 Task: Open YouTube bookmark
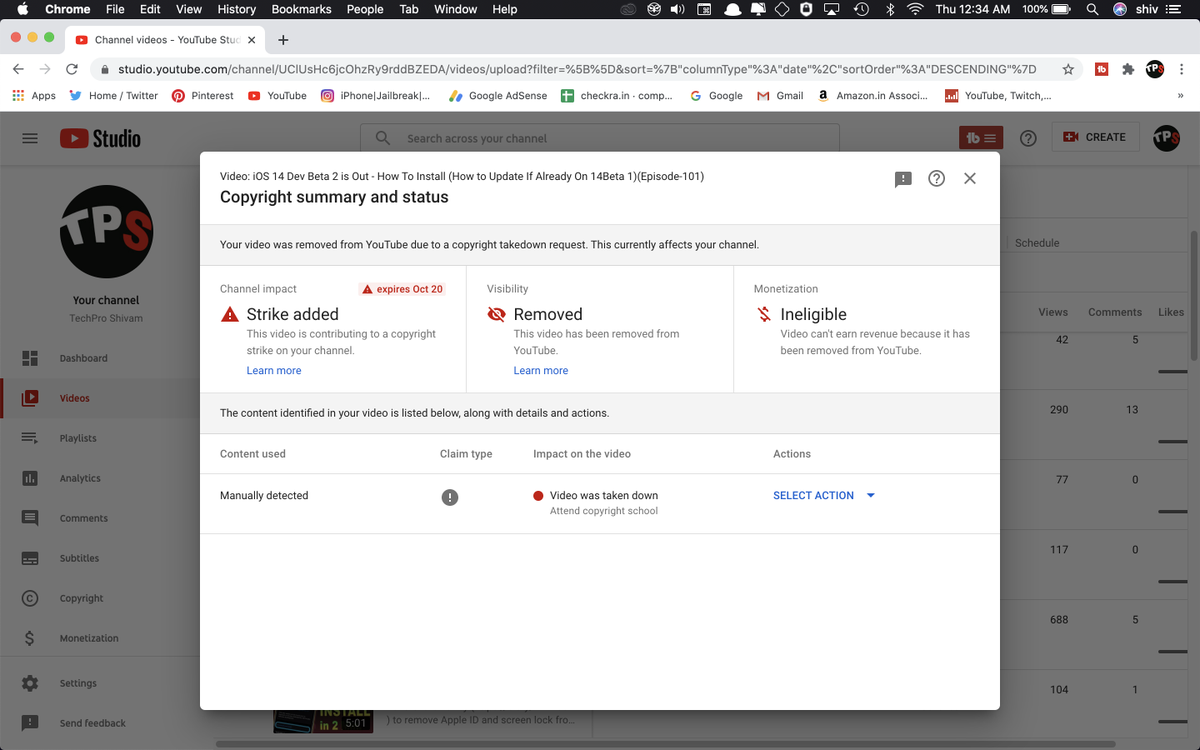tap(277, 96)
